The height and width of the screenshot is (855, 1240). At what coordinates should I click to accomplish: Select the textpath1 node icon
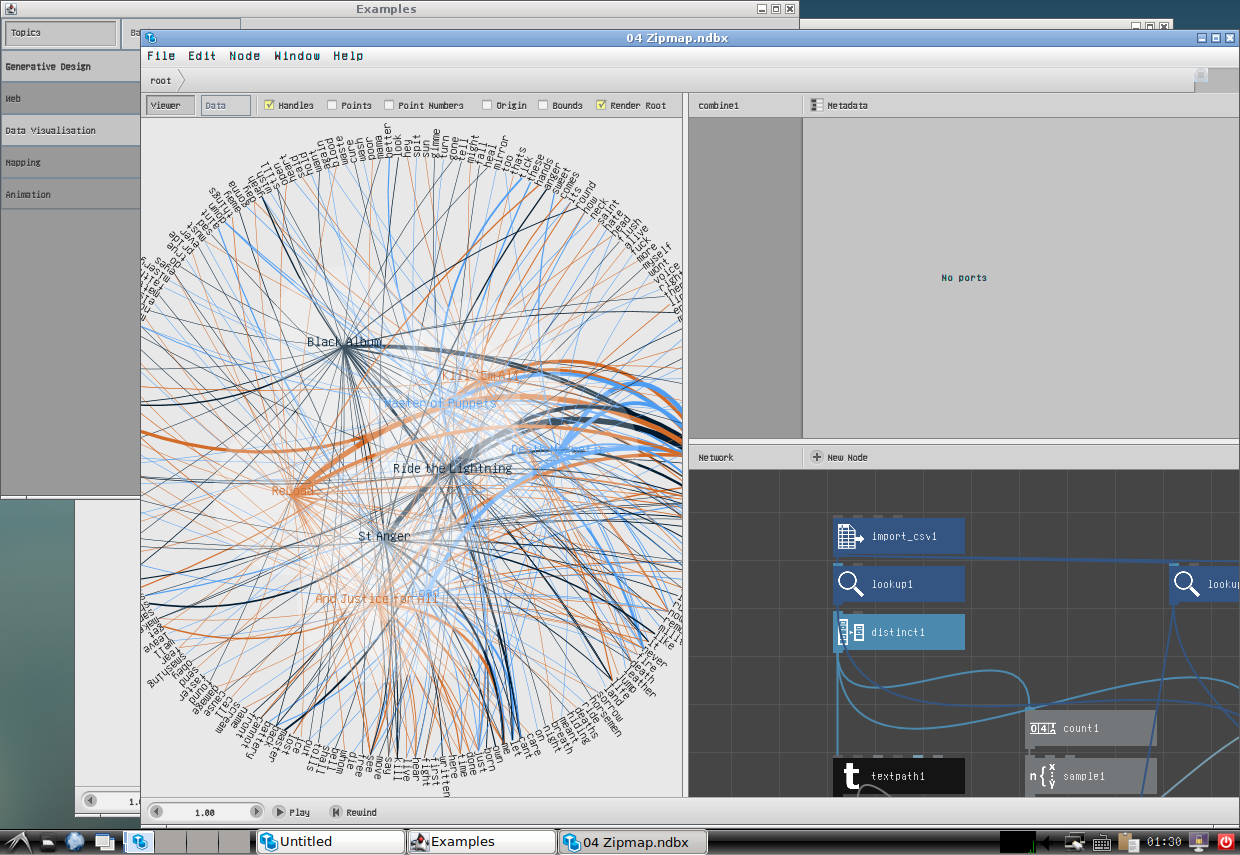pos(850,776)
